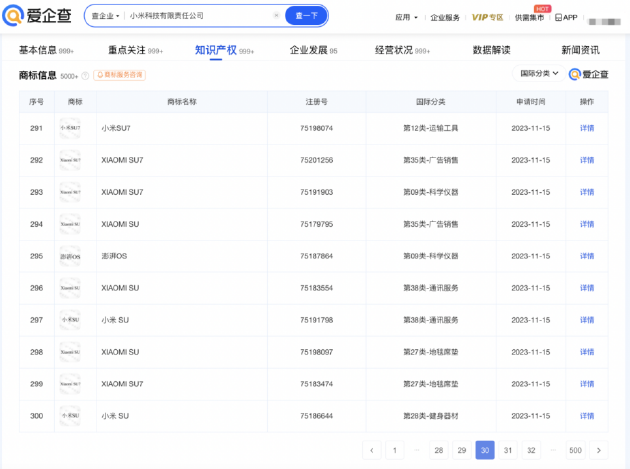
Task: Click the APP download icon link
Action: [x=566, y=17]
